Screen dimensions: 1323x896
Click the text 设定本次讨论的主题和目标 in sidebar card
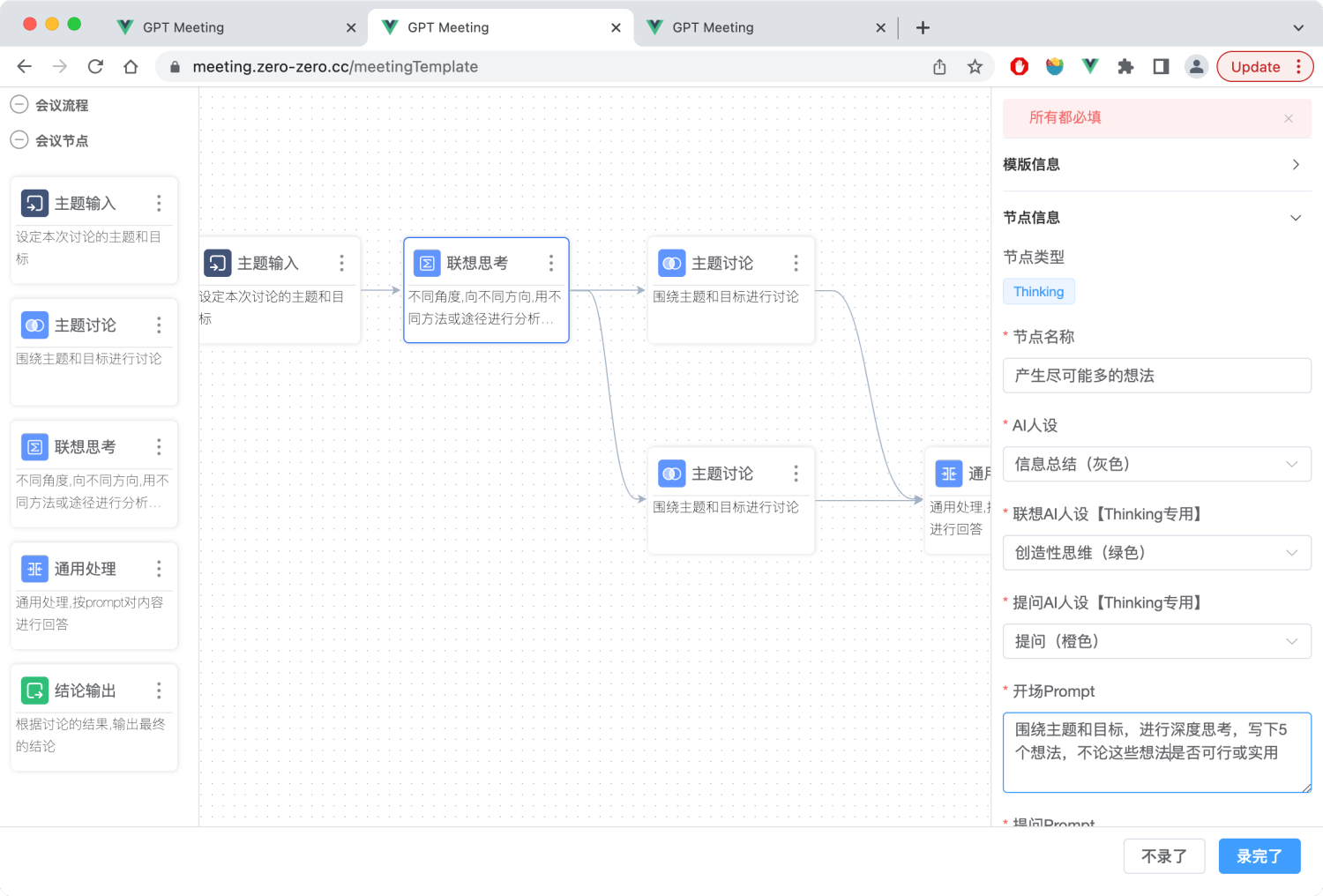88,248
